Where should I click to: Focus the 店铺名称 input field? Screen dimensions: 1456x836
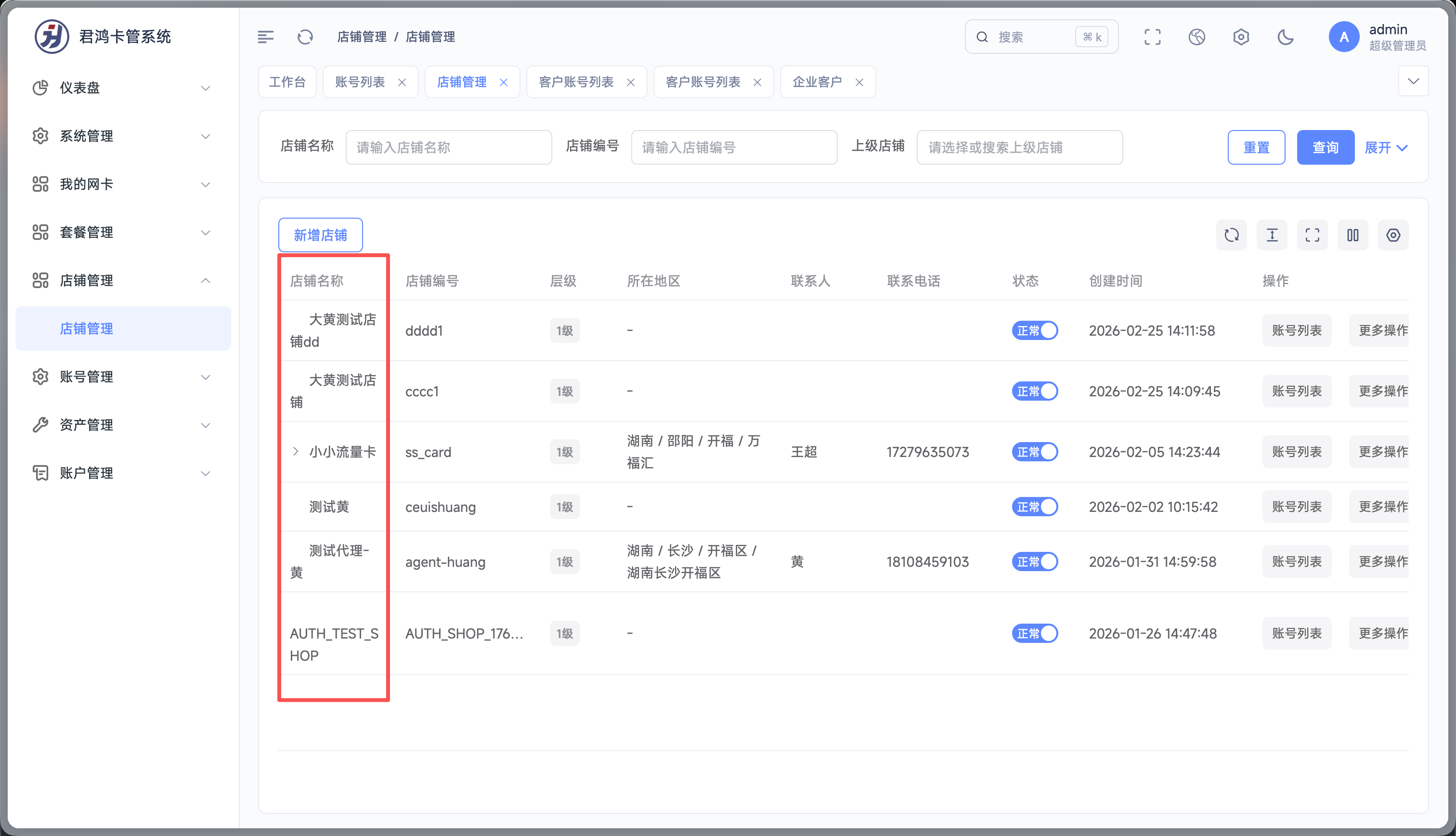pos(448,147)
